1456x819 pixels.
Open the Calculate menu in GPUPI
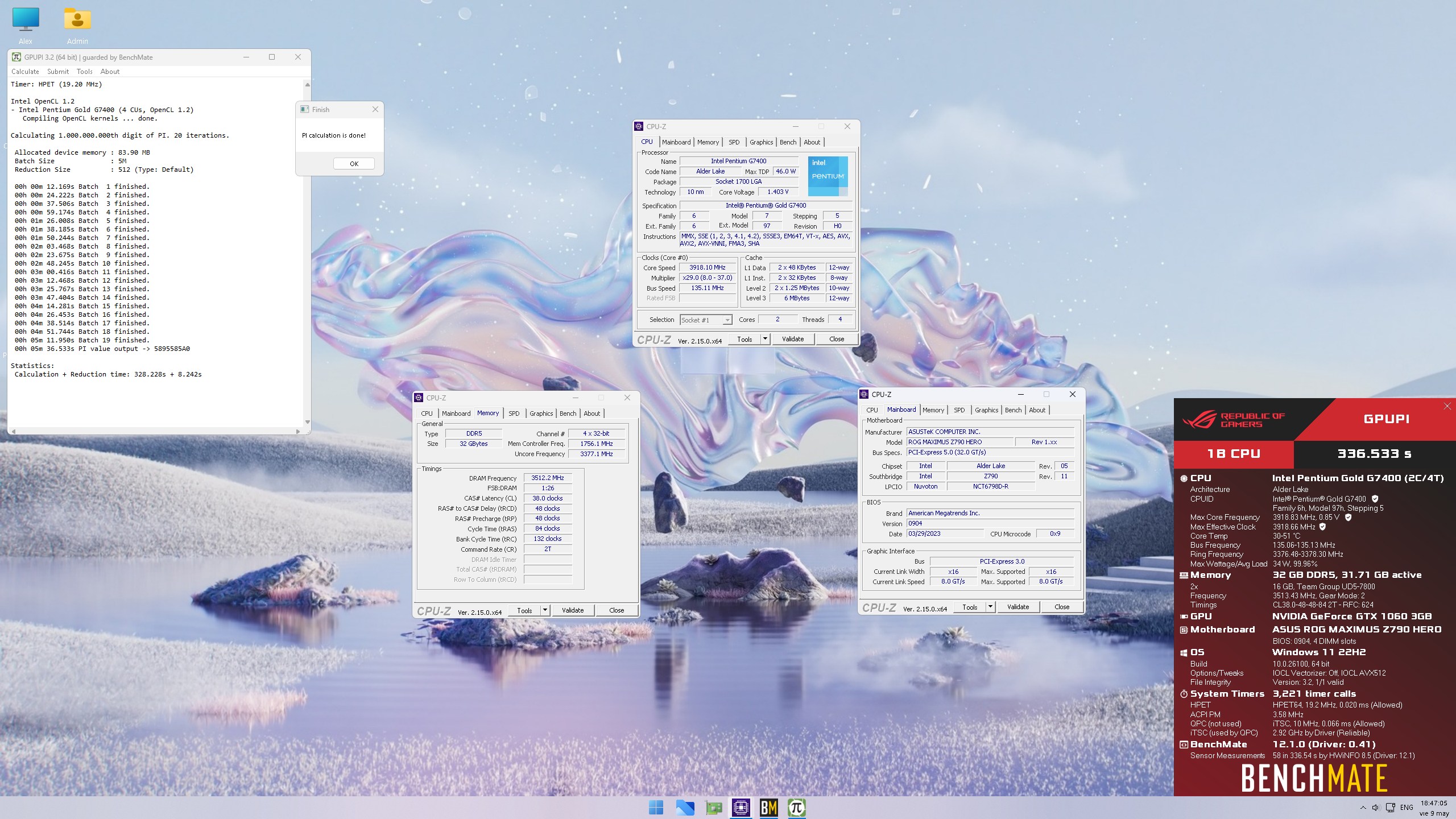[25, 72]
